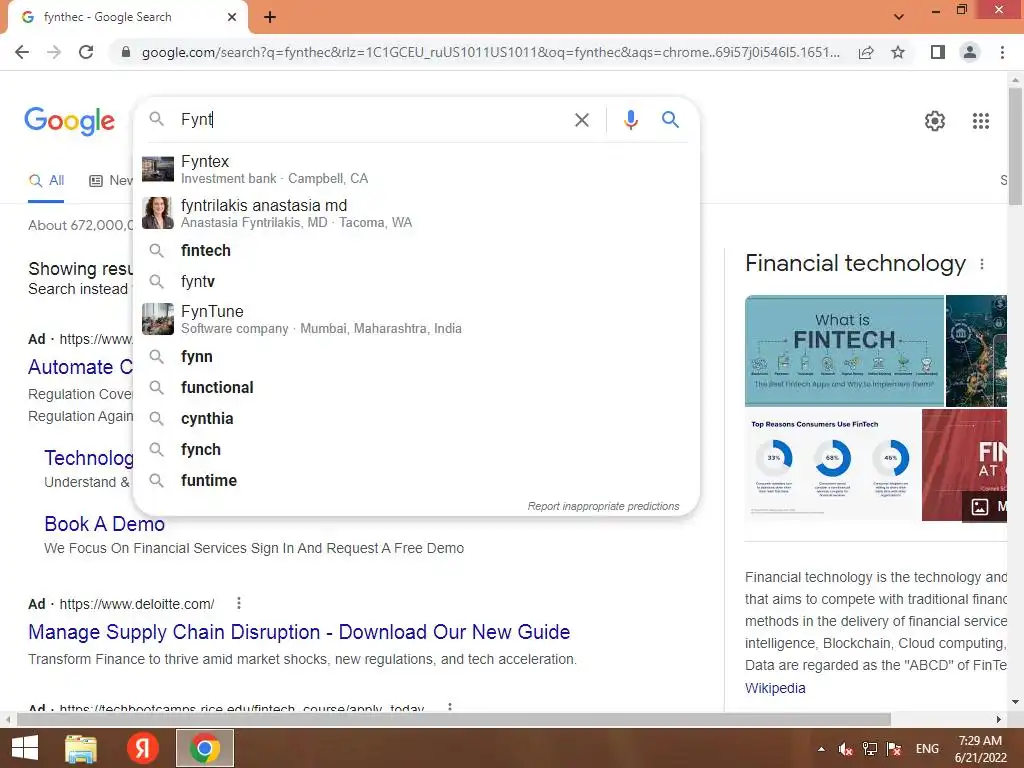Viewport: 1024px width, 768px height.
Task: Select the FynTune software company suggestion
Action: click(x=416, y=319)
